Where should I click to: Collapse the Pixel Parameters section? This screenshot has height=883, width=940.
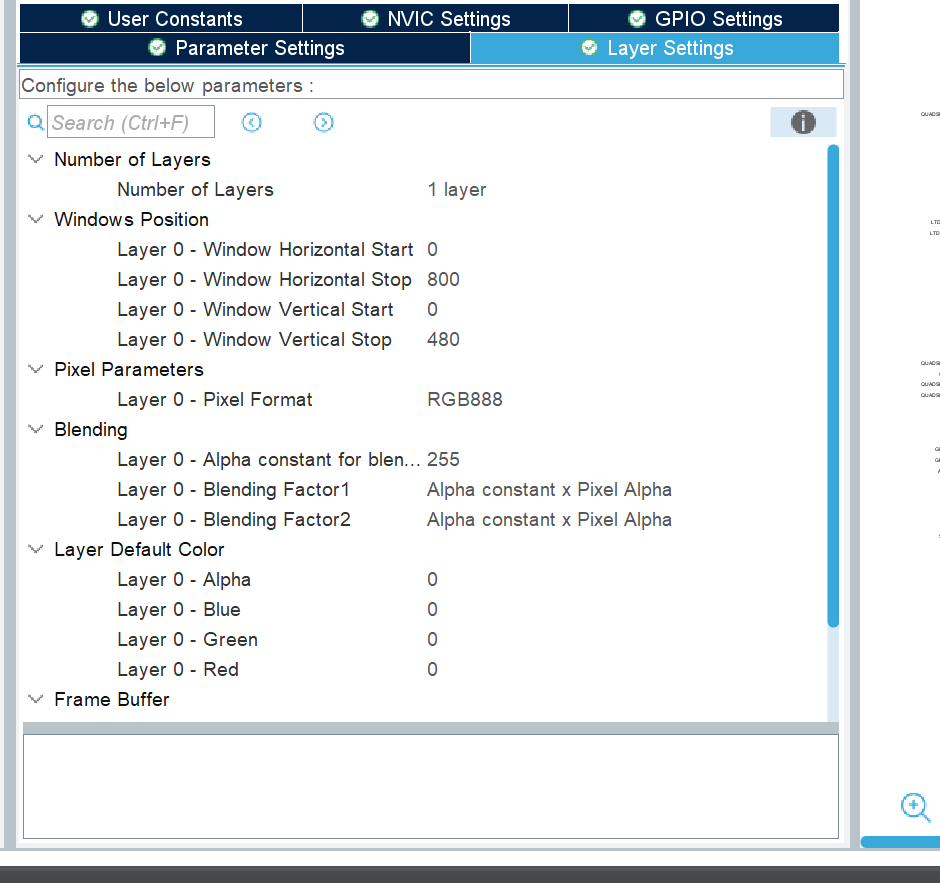pos(35,369)
